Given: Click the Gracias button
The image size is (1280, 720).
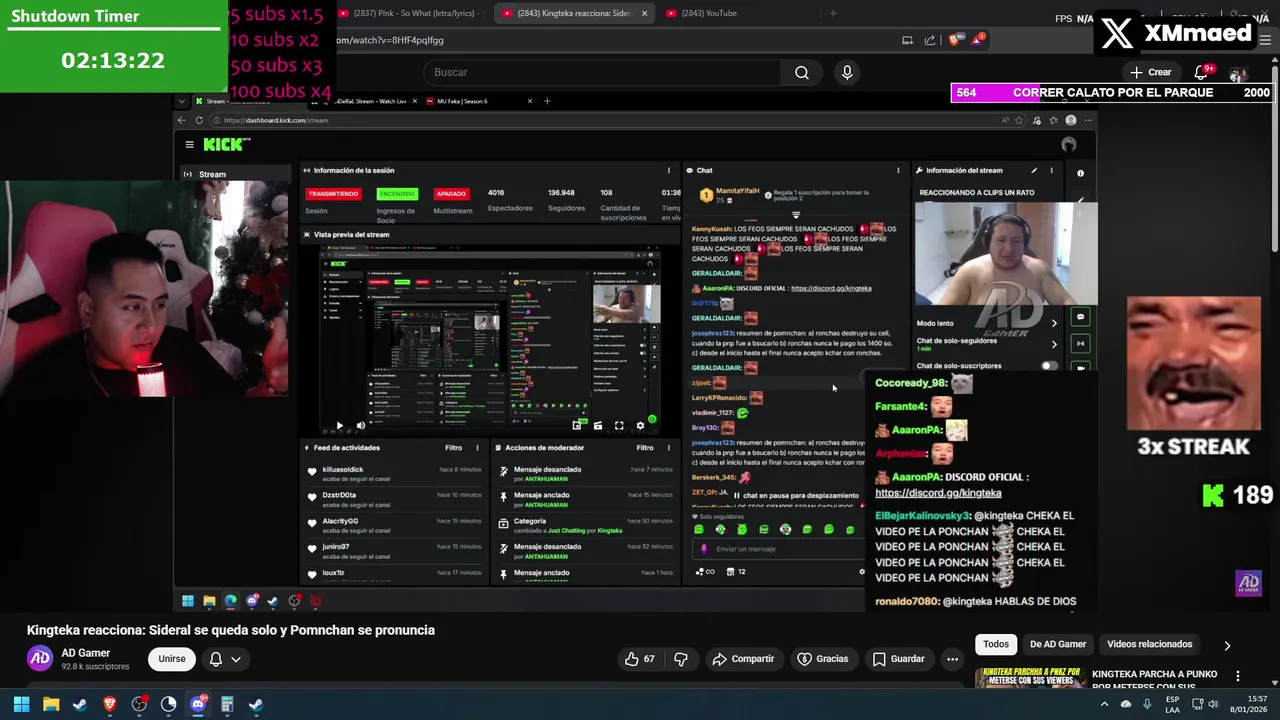Looking at the screenshot, I should click(822, 659).
